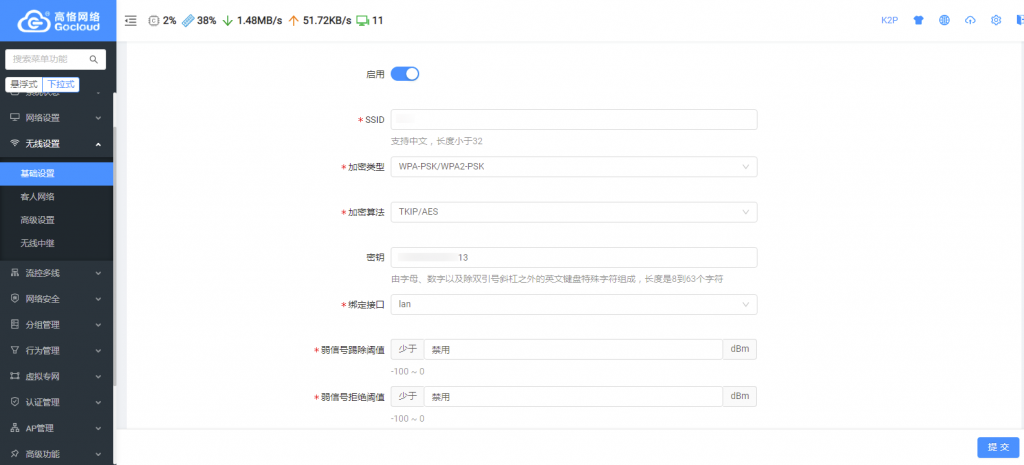
Task: Click the wireless settings wifi icon
Action: click(x=14, y=144)
